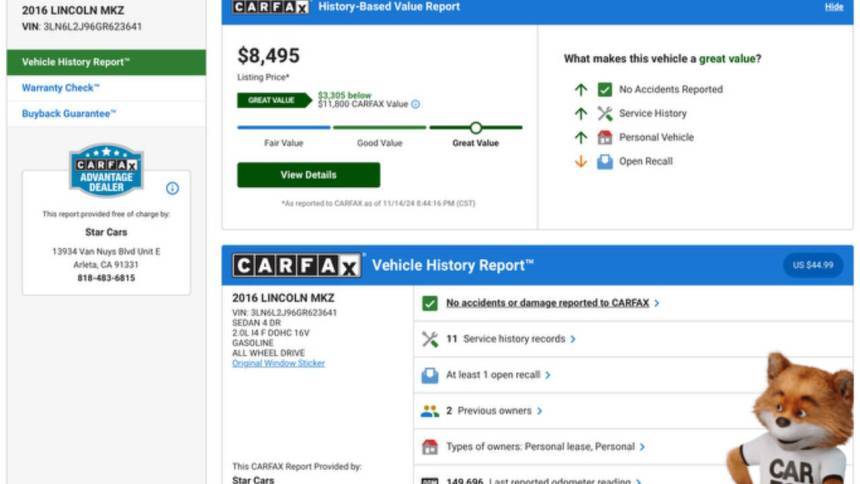Expand Types of owners chevron
860x484 pixels.
pyautogui.click(x=642, y=447)
